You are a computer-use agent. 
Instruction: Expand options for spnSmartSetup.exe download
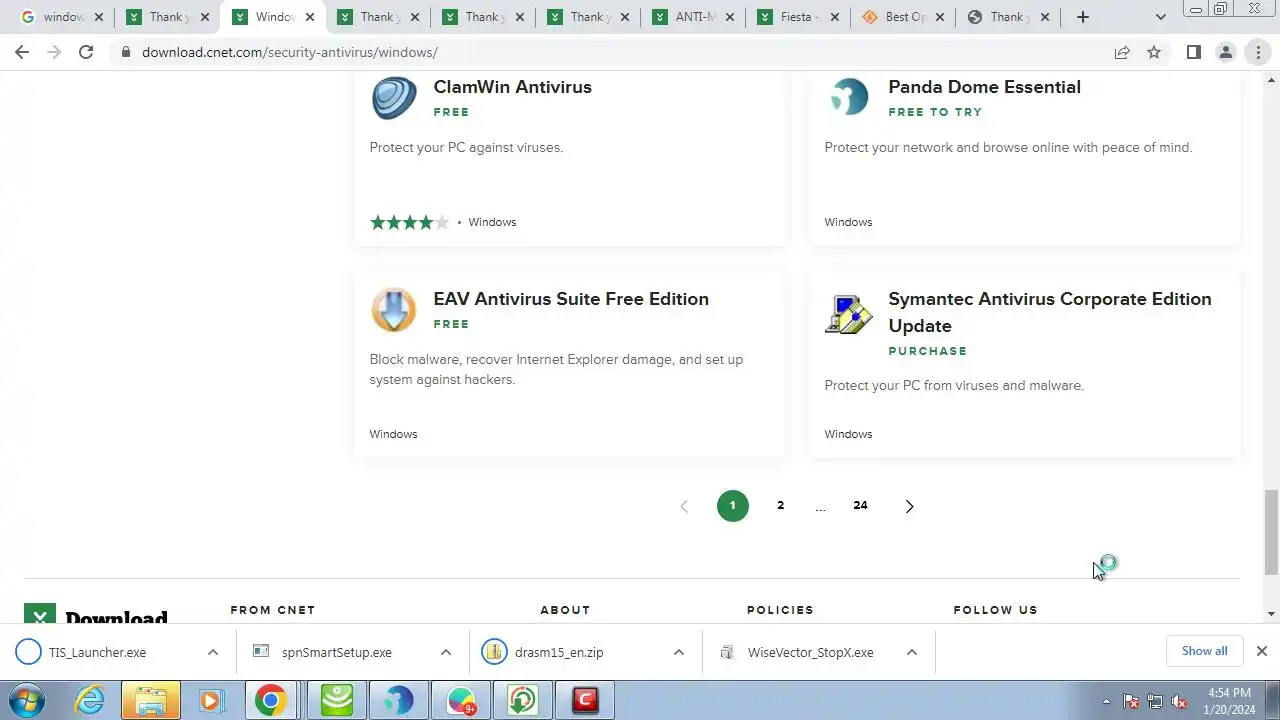pos(445,652)
